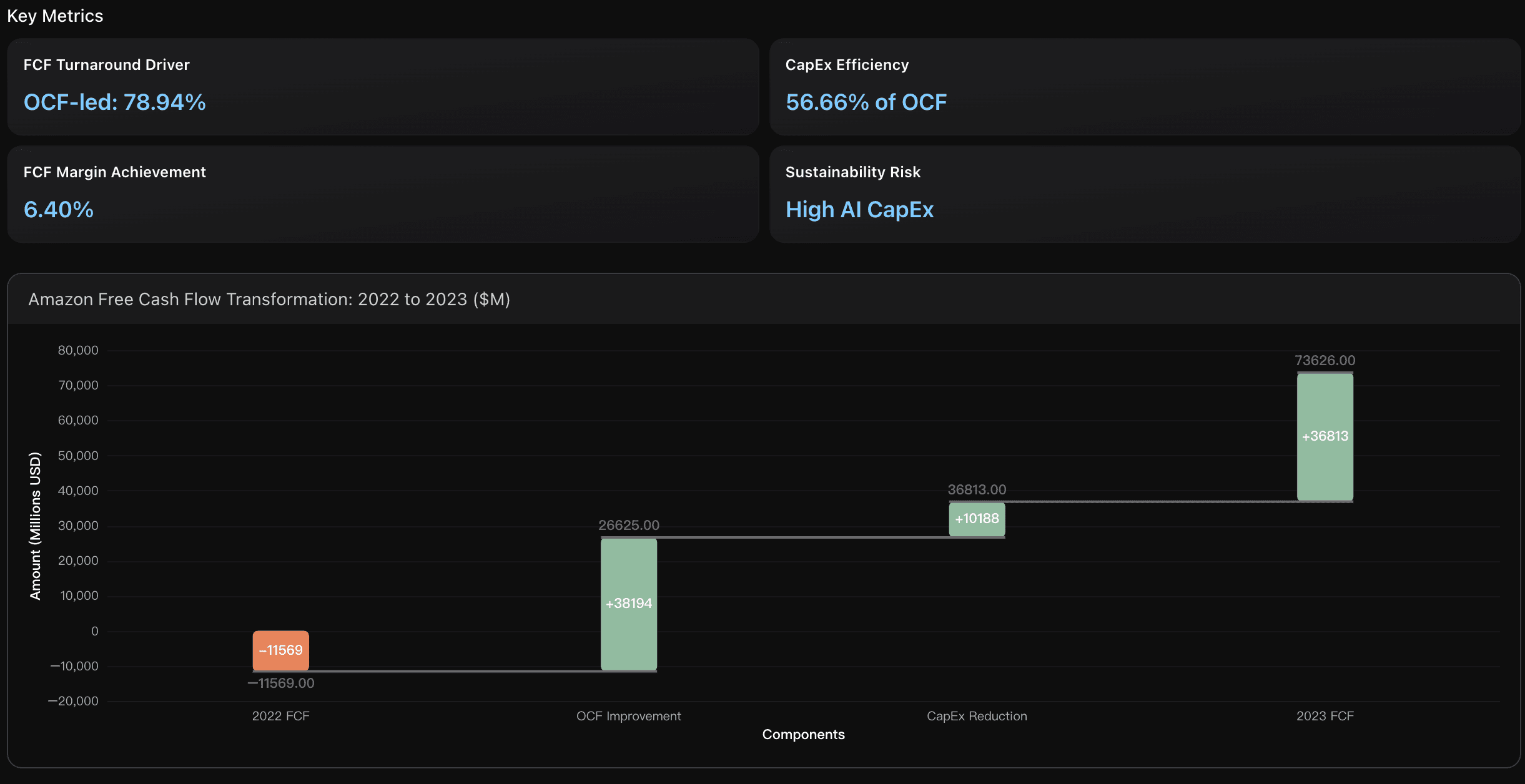Click the CapEx Reduction x-axis label
The height and width of the screenshot is (784, 1525).
[x=977, y=717]
